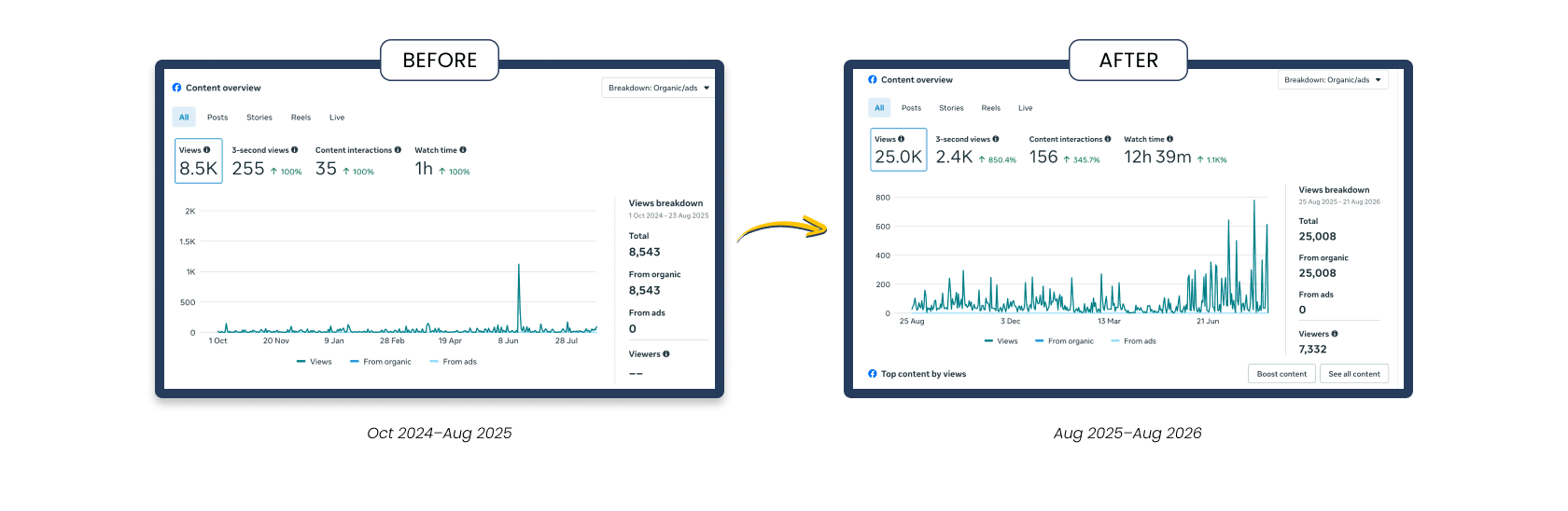
Task: Click the 345.7% increase indicator
Action: [1082, 160]
